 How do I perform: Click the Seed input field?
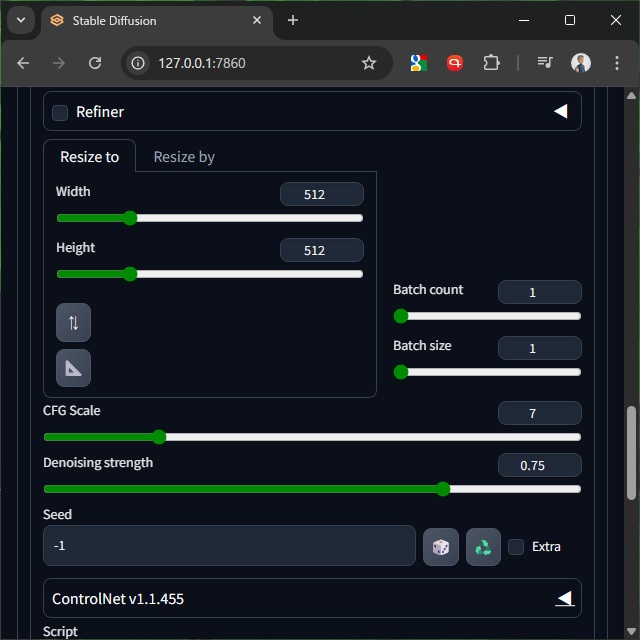coord(229,546)
